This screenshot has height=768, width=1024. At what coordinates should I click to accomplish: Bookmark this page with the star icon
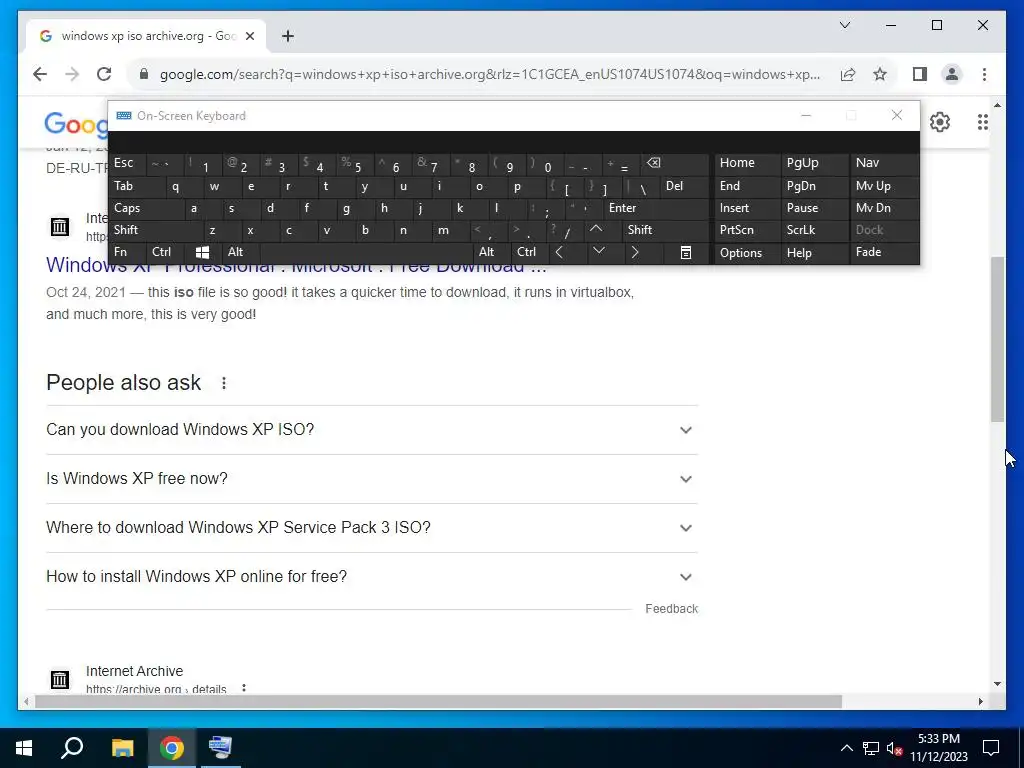point(880,74)
